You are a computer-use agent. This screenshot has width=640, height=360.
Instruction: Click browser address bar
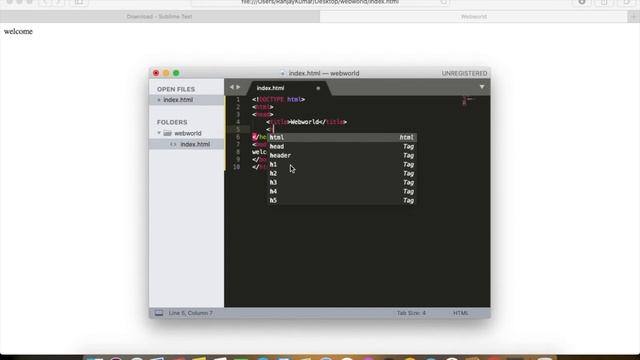pos(320,2)
